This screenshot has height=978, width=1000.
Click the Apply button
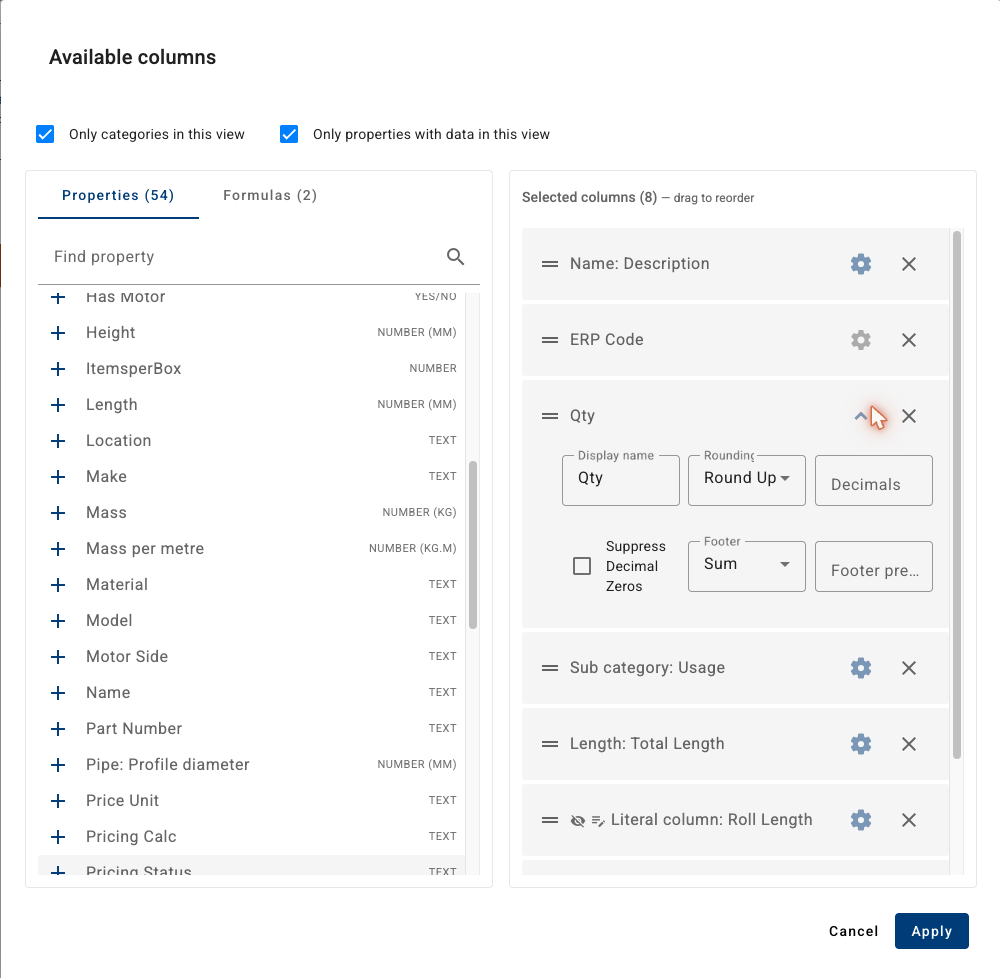coord(932,931)
